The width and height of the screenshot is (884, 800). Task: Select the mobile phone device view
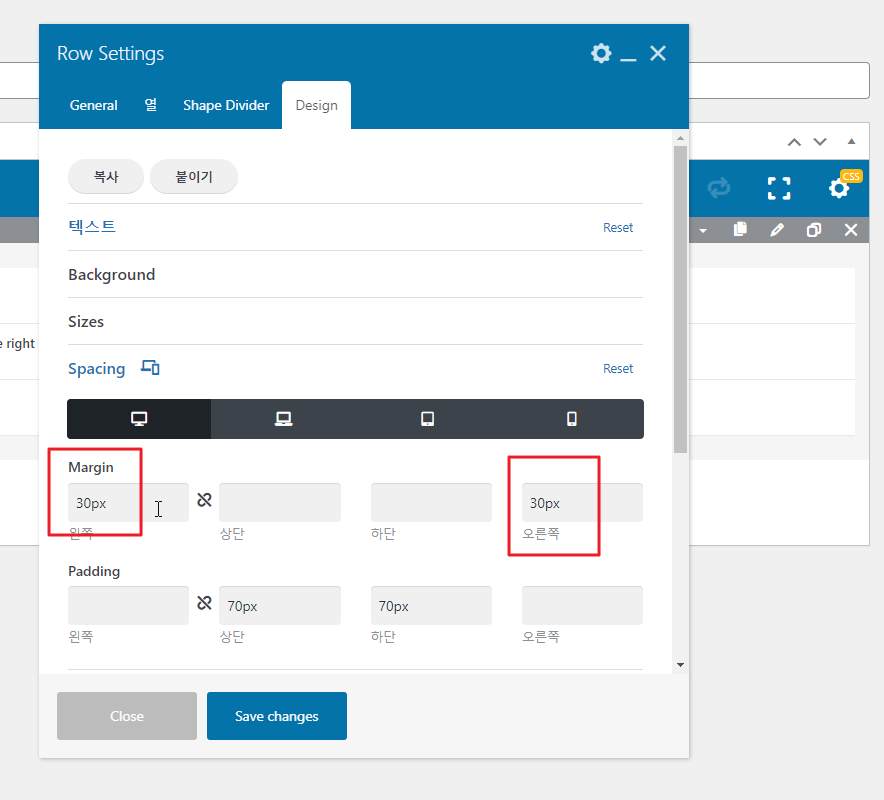click(572, 419)
